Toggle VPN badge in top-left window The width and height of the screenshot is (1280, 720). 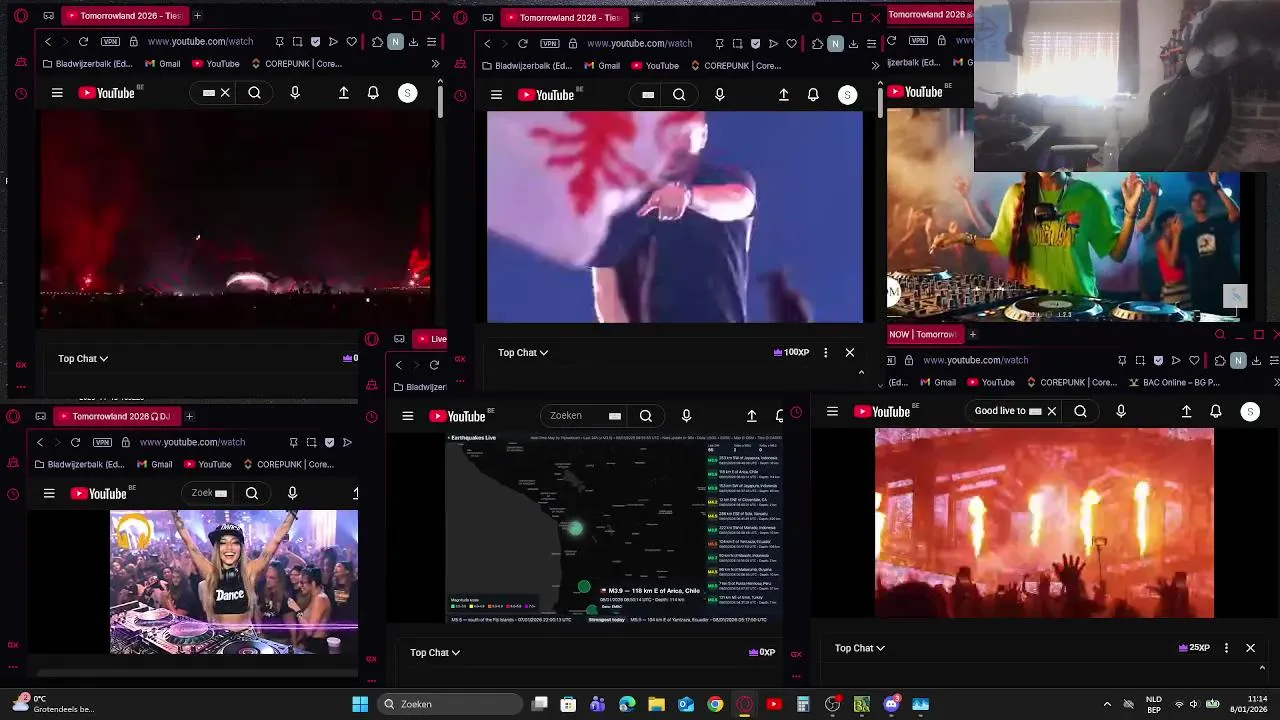click(x=110, y=42)
